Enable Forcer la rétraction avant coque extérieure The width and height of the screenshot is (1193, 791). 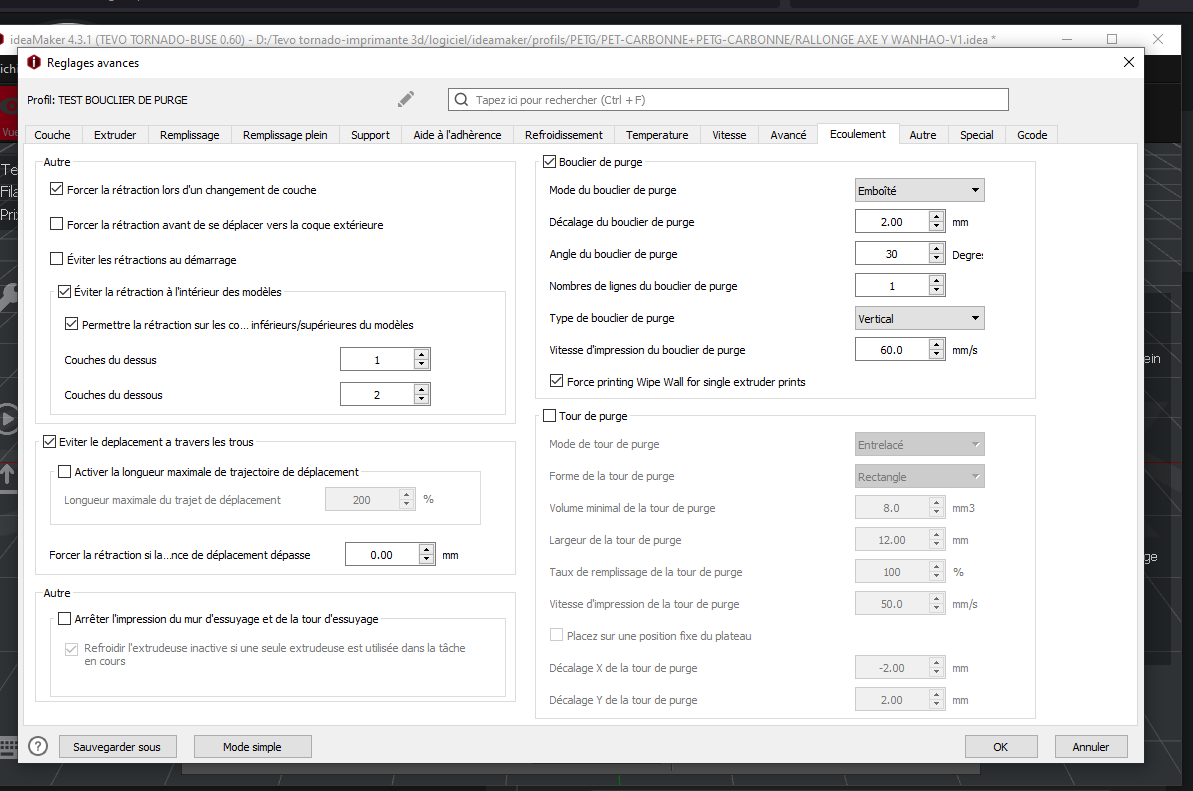pos(56,224)
